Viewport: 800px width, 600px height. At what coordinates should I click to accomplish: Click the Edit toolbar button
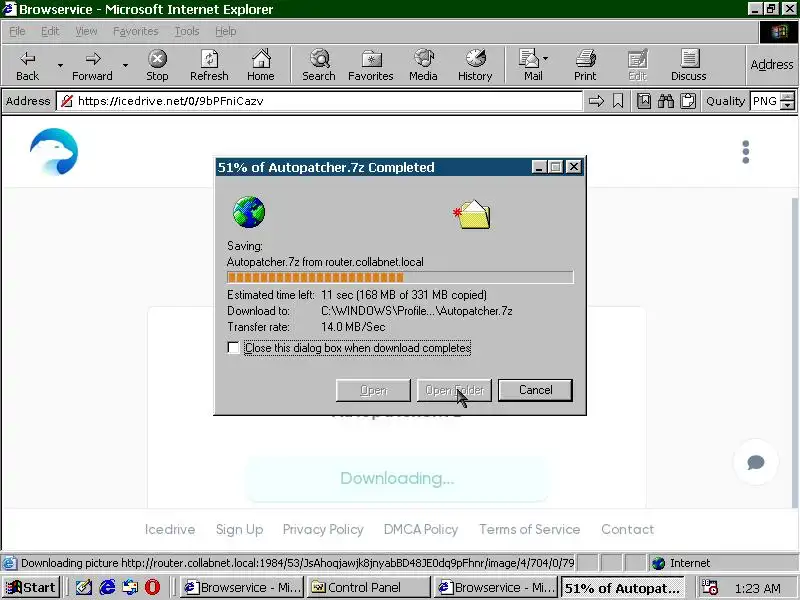tap(637, 65)
